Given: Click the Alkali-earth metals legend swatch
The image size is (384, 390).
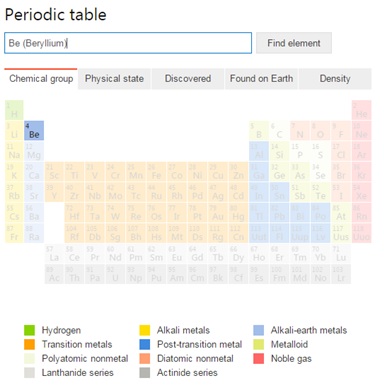Looking at the screenshot, I should coord(258,330).
